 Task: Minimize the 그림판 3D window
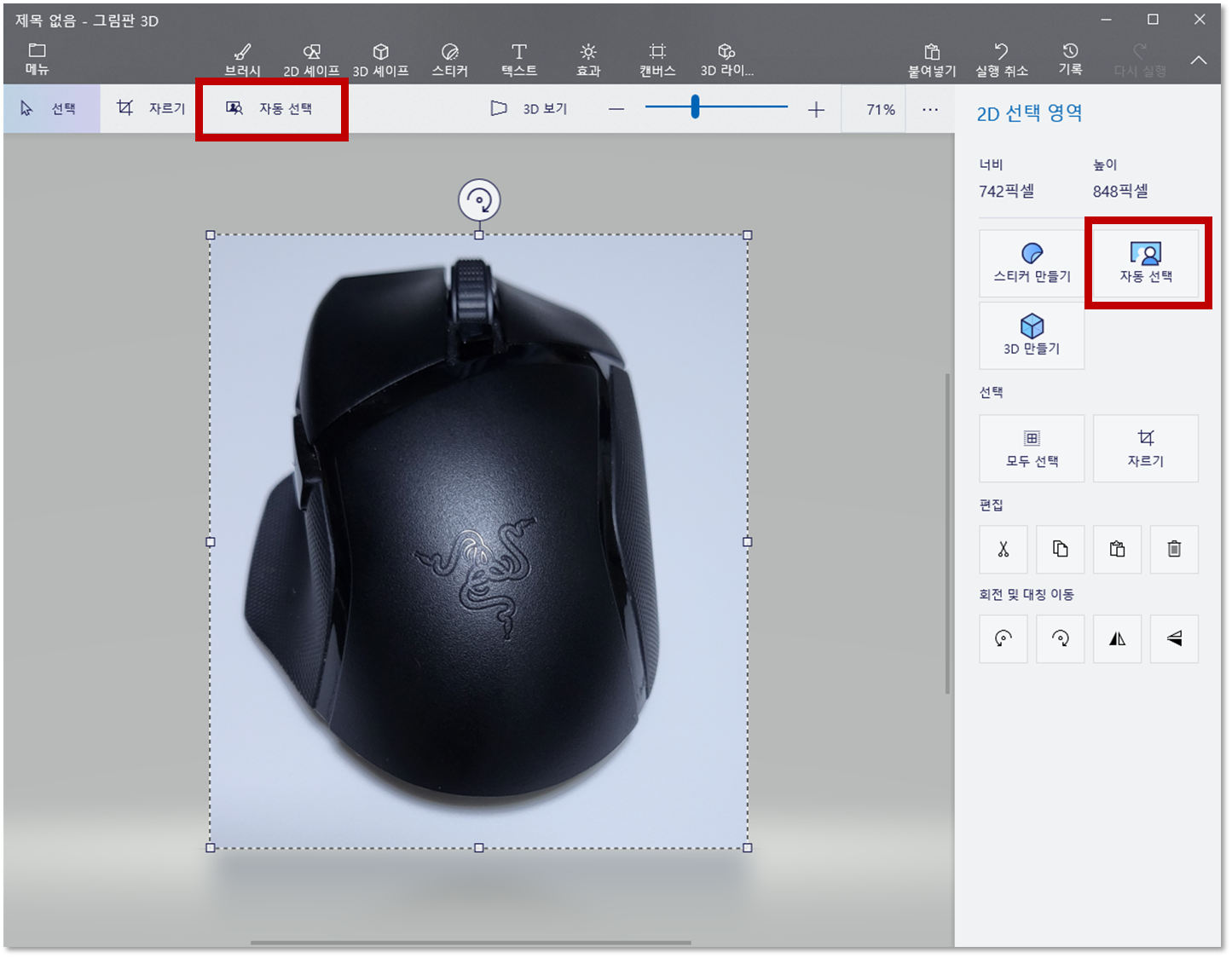click(x=1106, y=20)
